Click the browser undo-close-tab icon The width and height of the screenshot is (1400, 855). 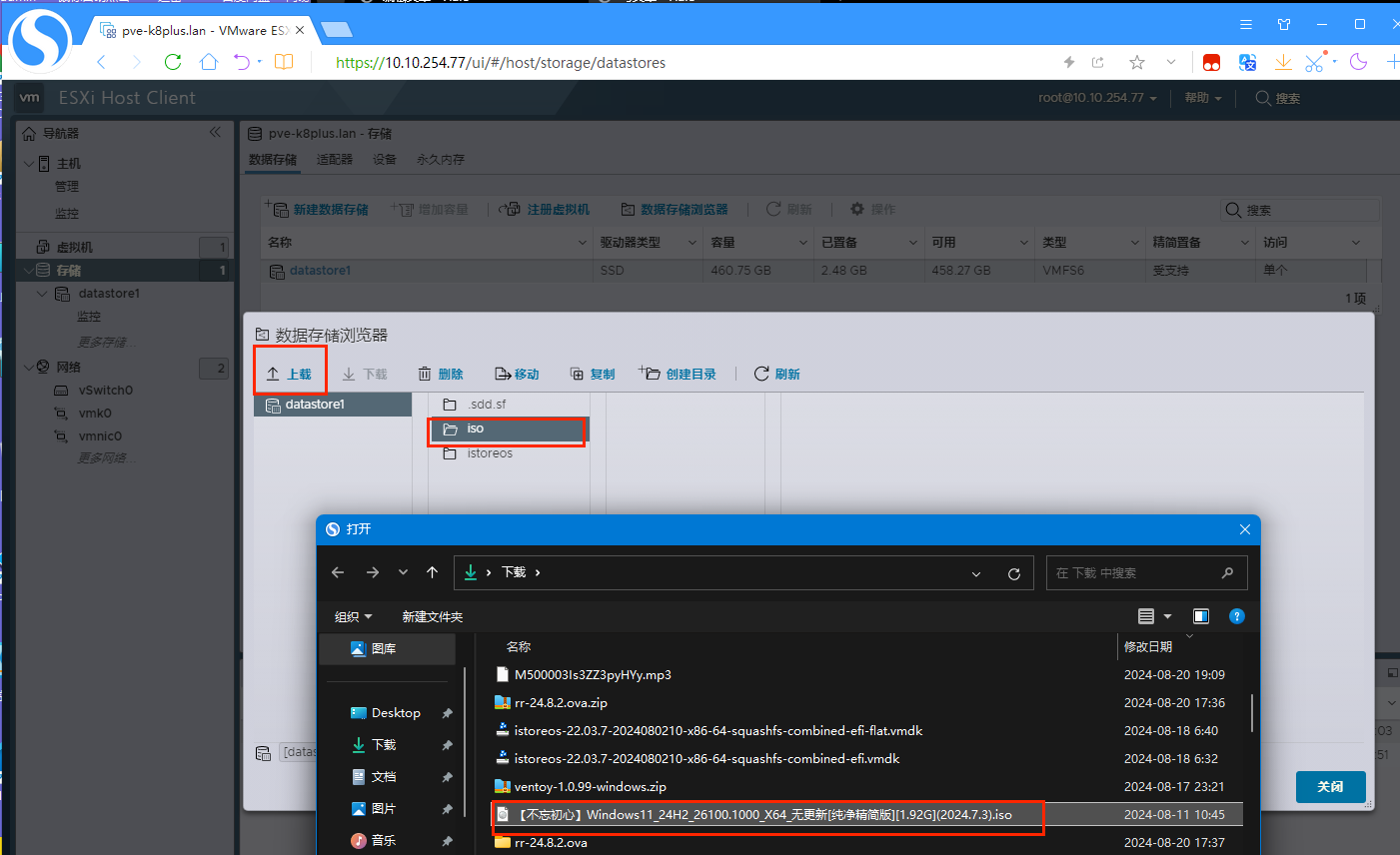(242, 62)
